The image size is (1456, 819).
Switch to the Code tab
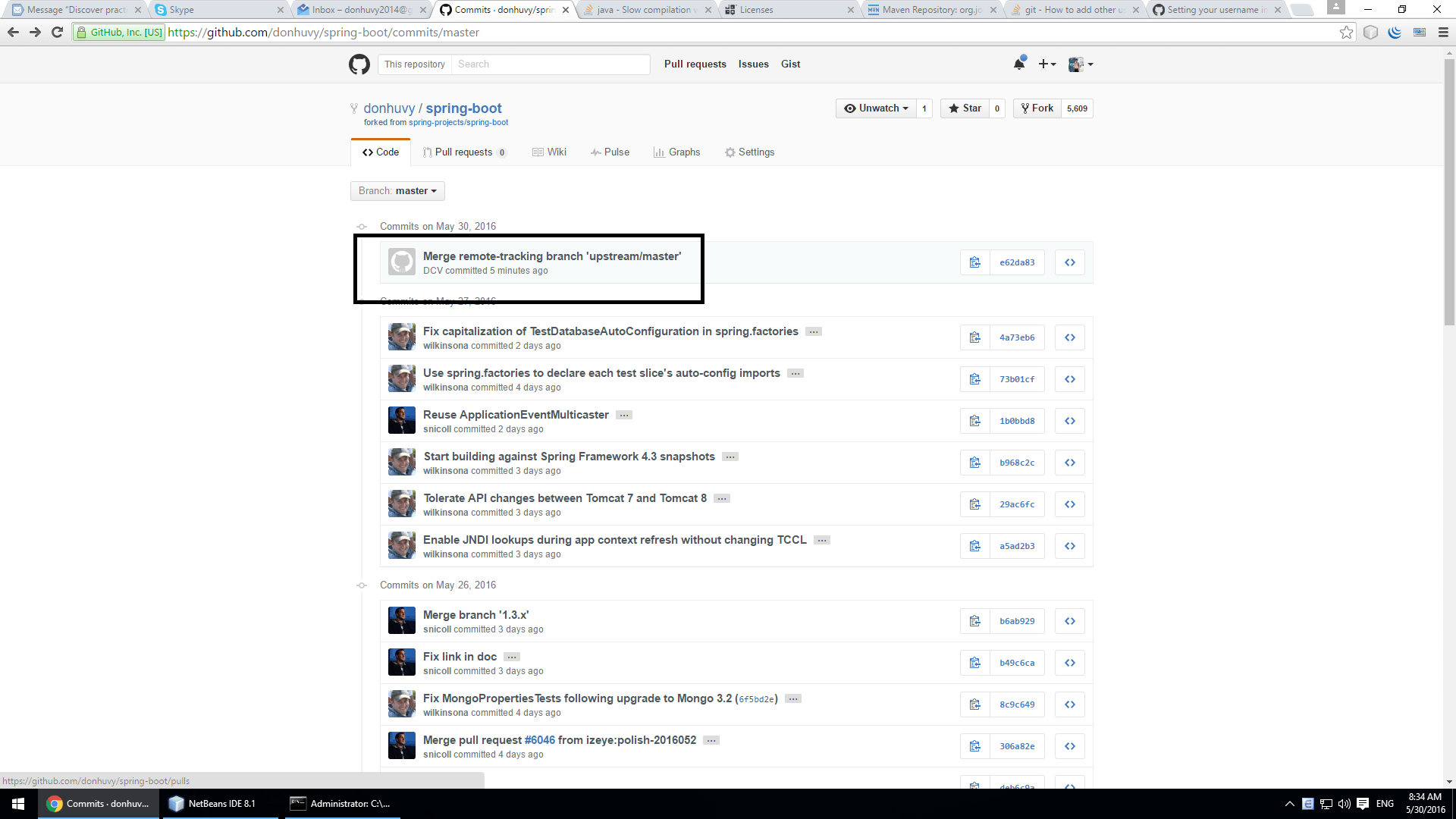pyautogui.click(x=381, y=152)
